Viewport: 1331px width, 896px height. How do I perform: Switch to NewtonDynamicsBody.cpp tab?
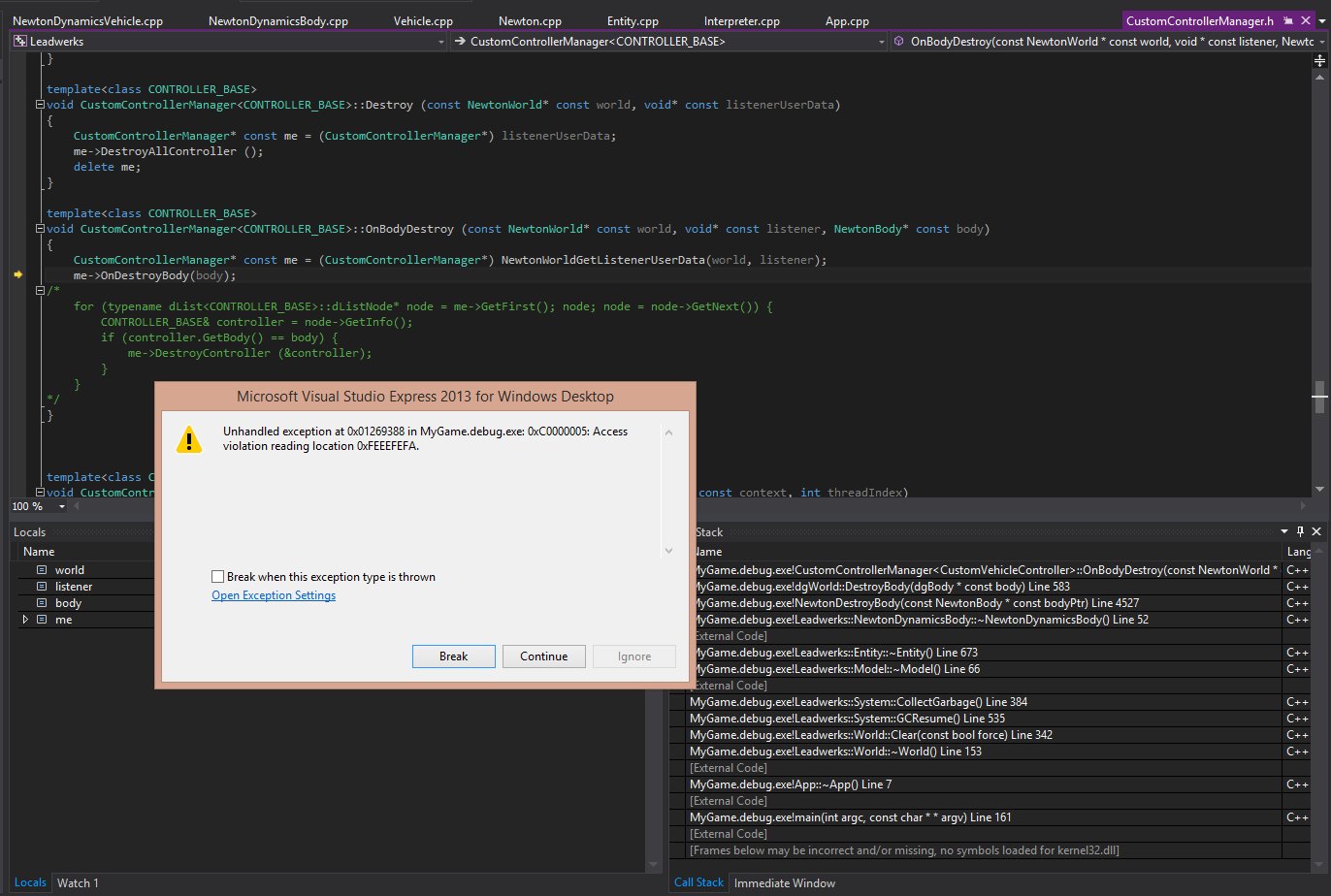278,20
